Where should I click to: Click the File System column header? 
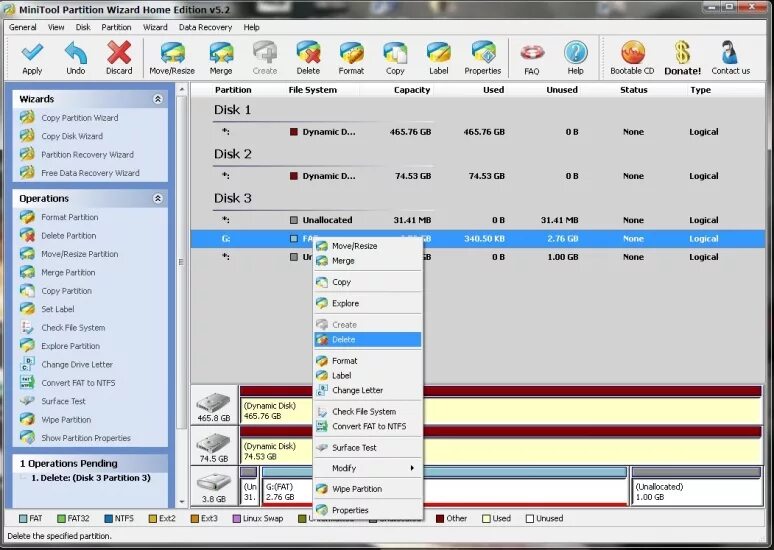[312, 90]
